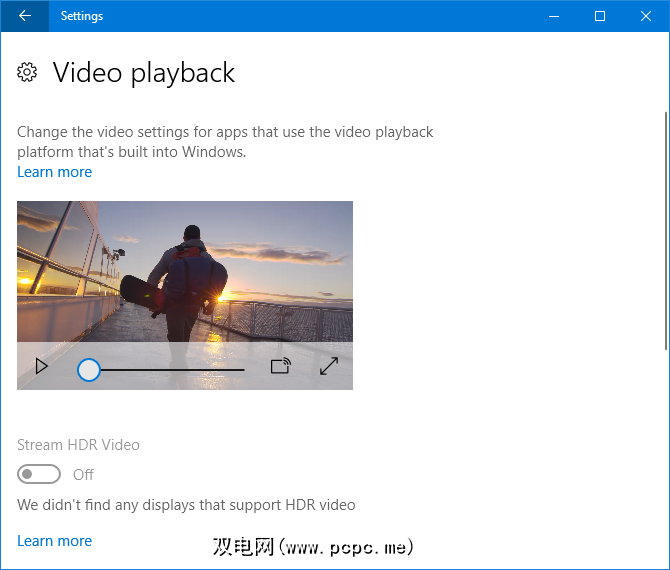Click the cast to device icon
The image size is (670, 570).
(280, 366)
